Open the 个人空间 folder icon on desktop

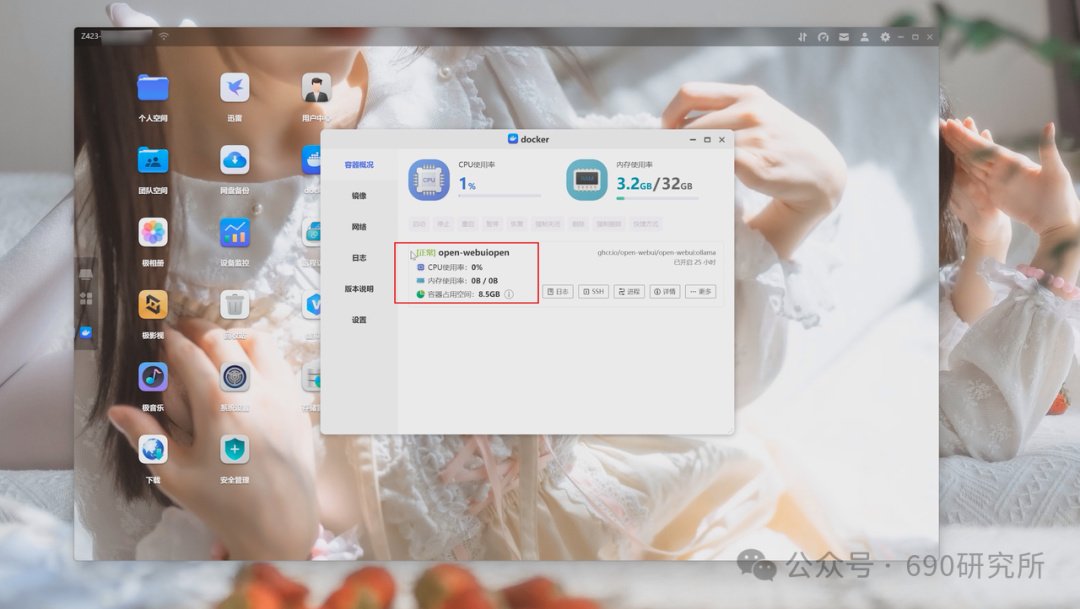click(x=153, y=88)
